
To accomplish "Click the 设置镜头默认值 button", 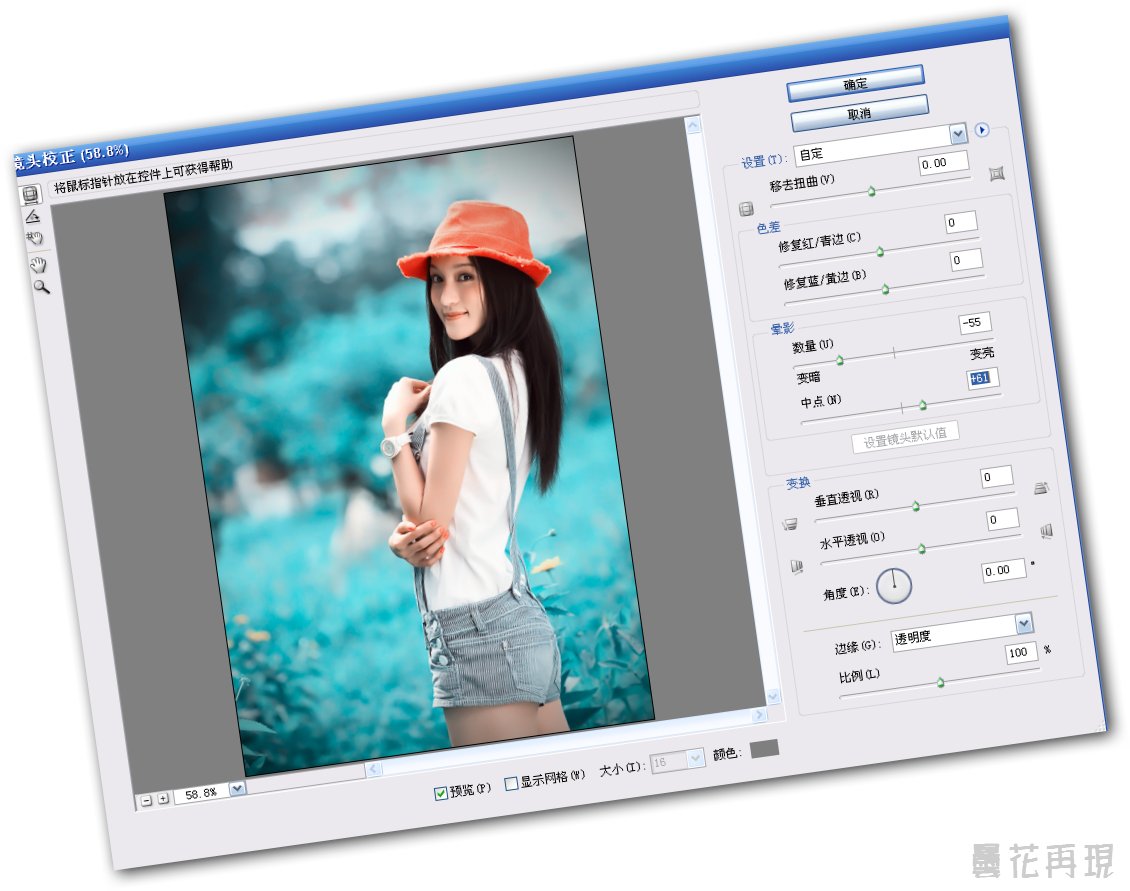I will click(906, 437).
